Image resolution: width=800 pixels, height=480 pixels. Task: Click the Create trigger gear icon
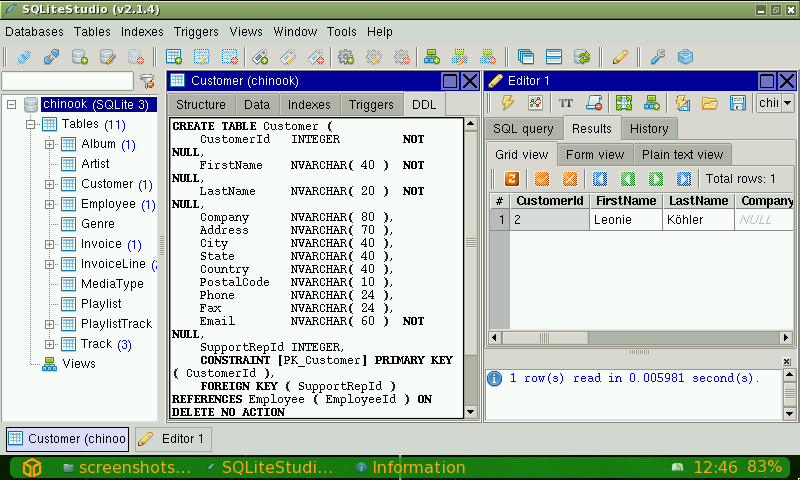coord(346,57)
